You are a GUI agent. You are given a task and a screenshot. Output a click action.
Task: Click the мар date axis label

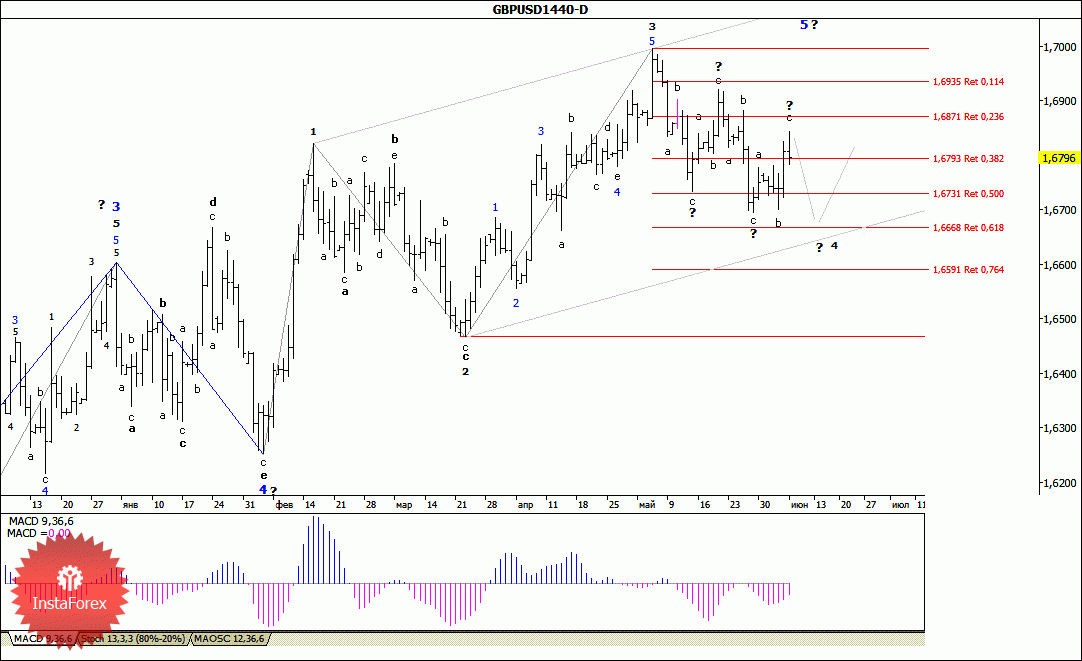[404, 505]
